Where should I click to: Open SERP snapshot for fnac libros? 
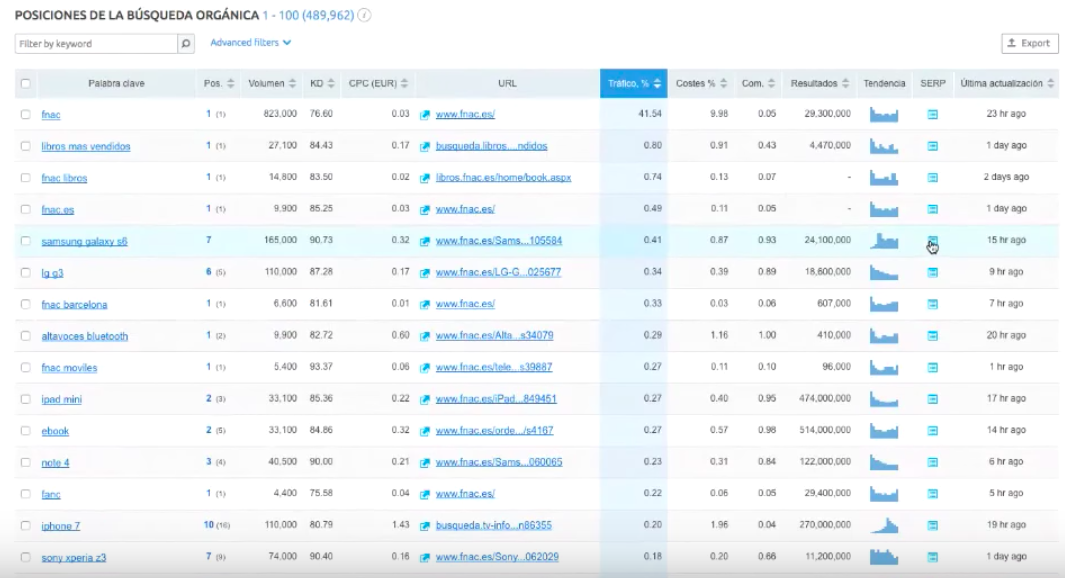point(933,177)
